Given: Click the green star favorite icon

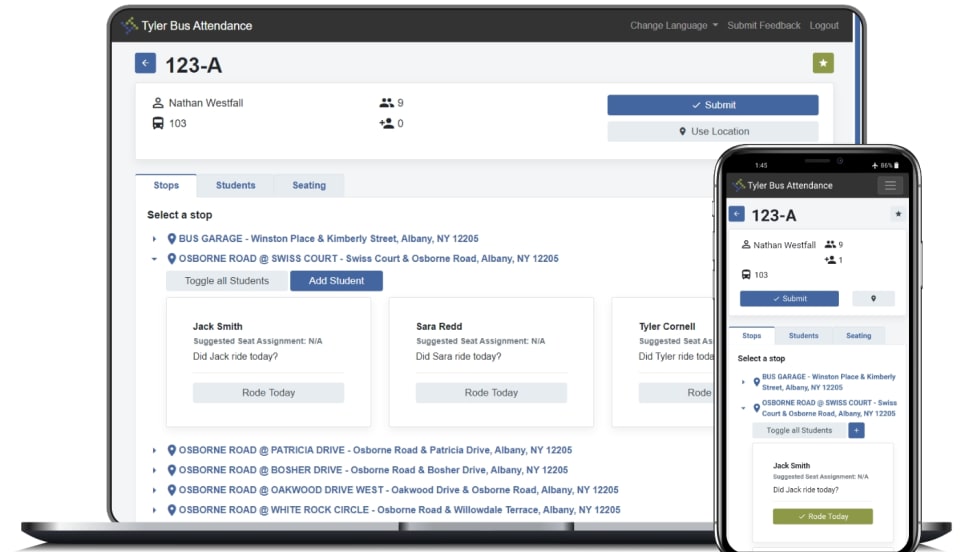Looking at the screenshot, I should pos(823,64).
